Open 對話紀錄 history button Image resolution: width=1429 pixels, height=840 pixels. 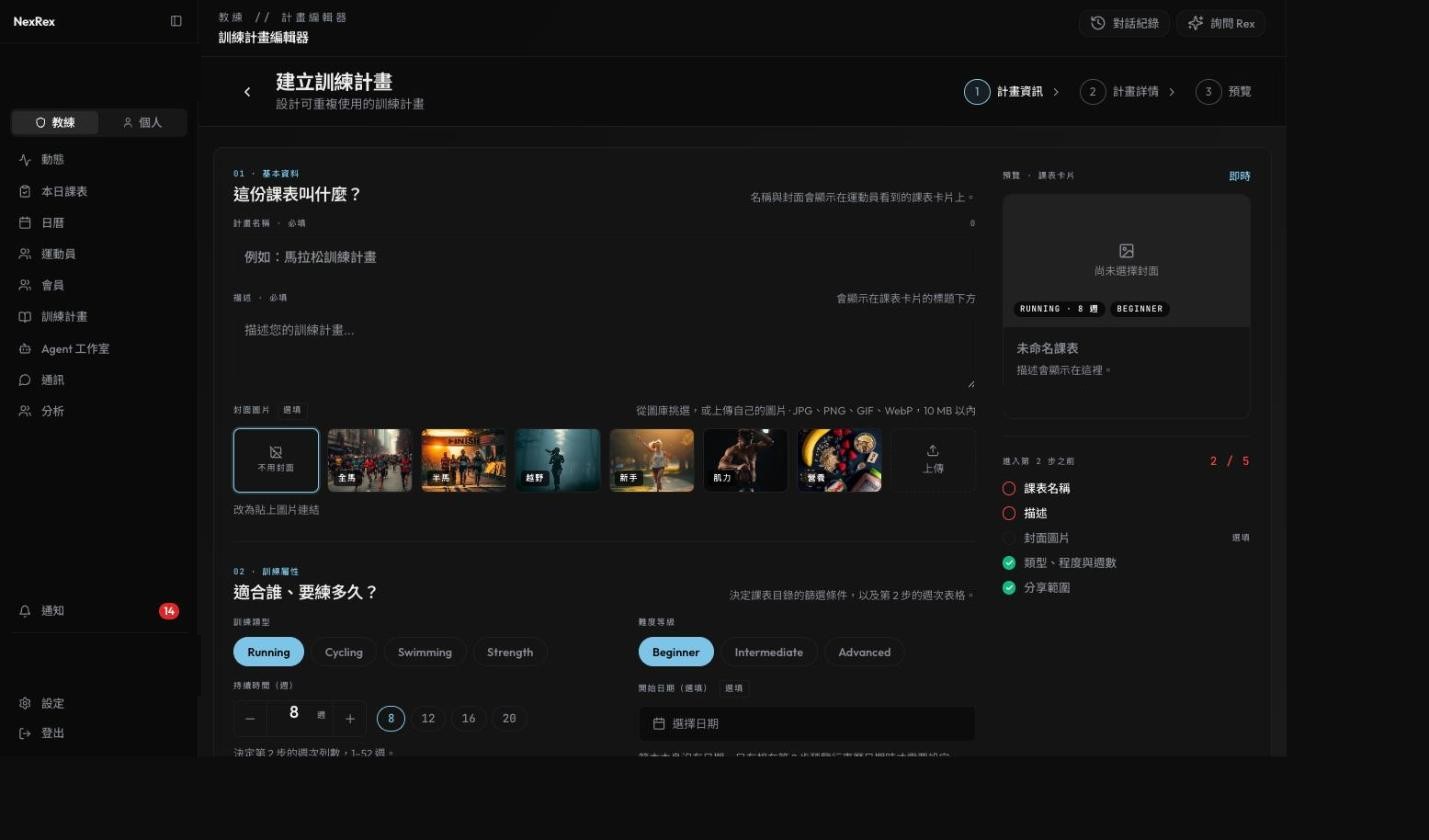tap(1124, 23)
